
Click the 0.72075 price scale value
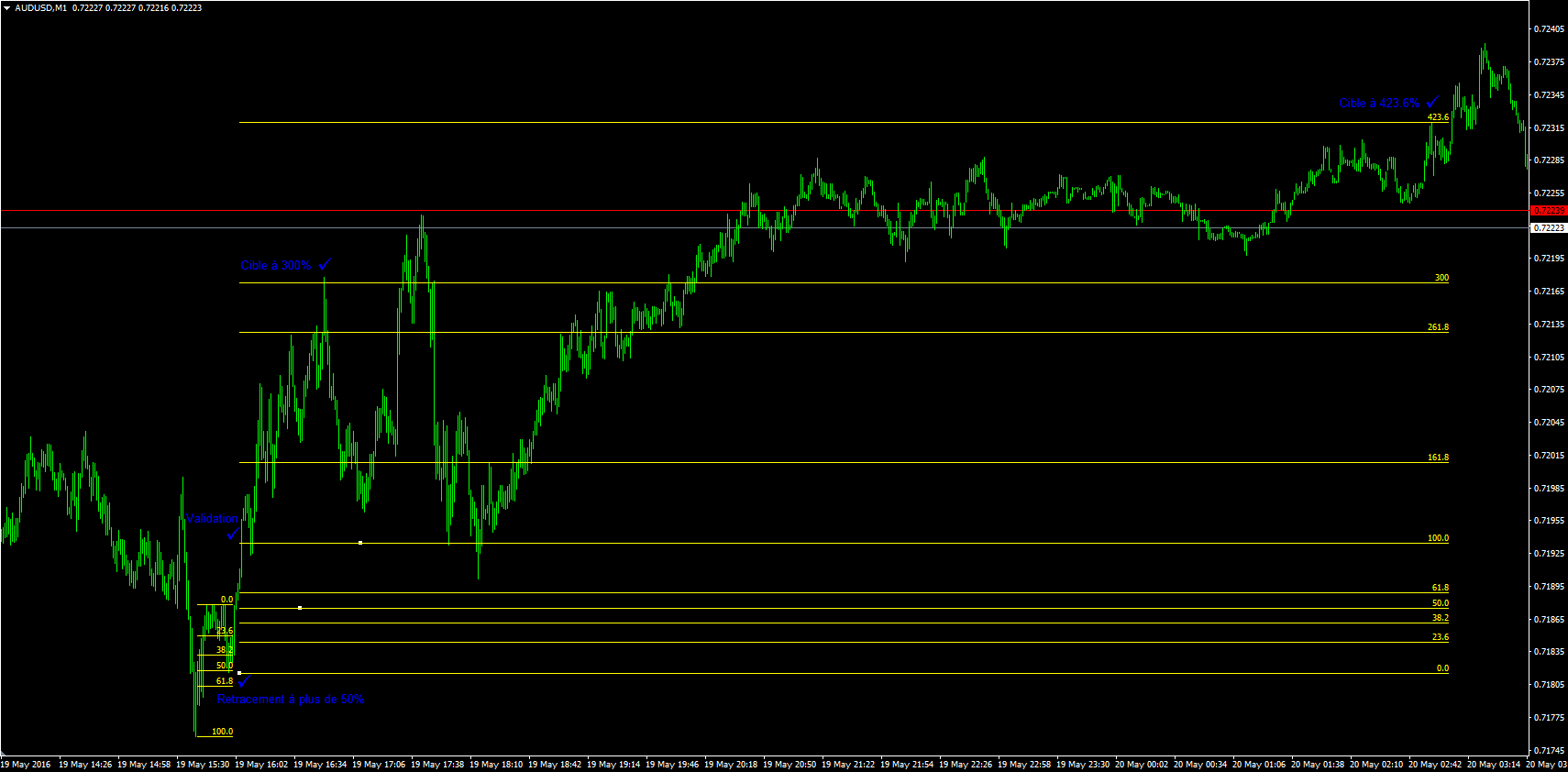tap(1549, 390)
